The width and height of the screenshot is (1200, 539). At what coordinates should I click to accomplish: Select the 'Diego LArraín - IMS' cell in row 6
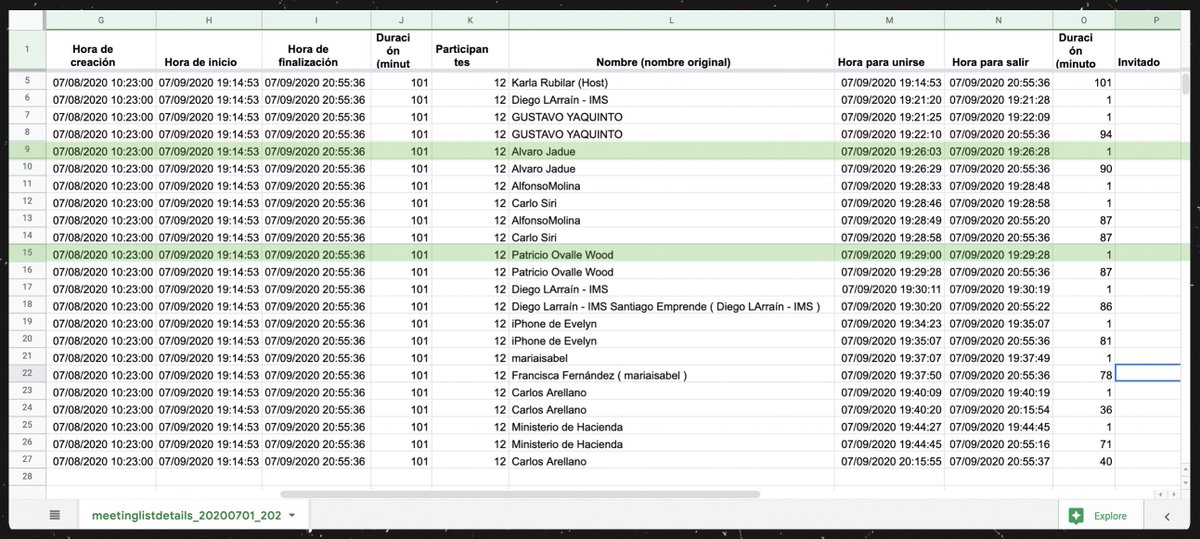[671, 99]
